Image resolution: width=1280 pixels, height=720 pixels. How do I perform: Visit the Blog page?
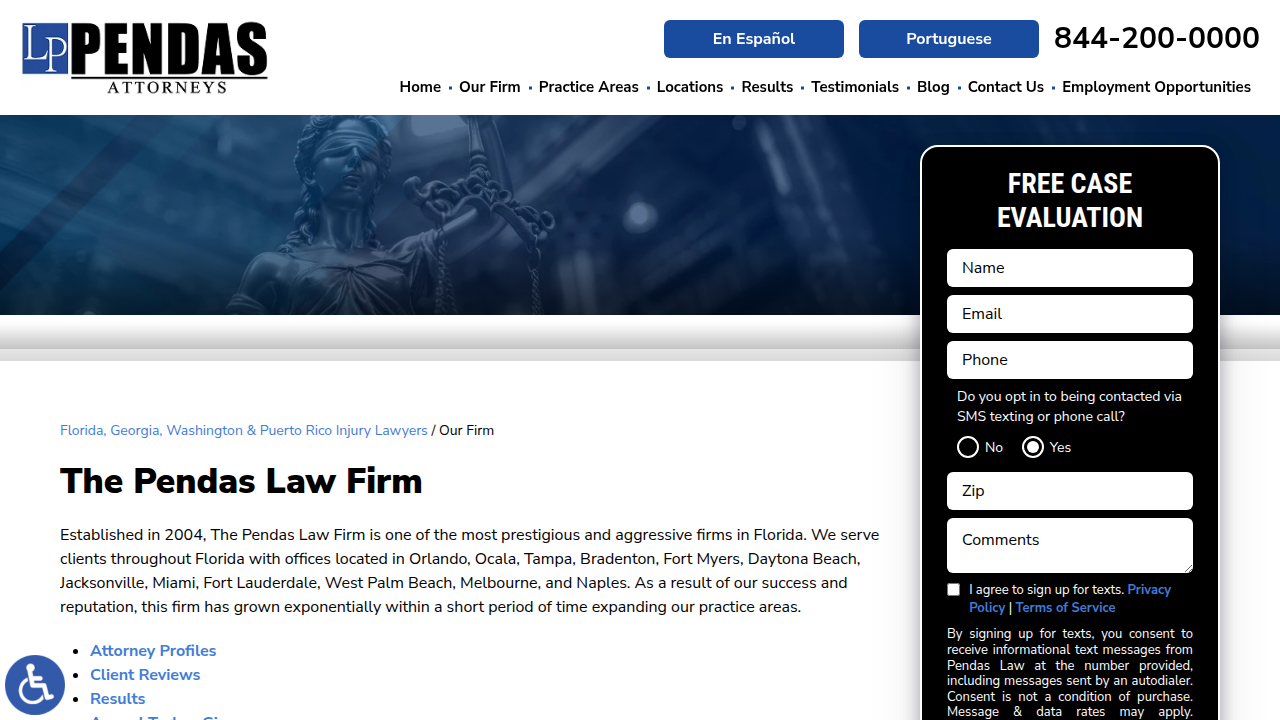coord(933,87)
